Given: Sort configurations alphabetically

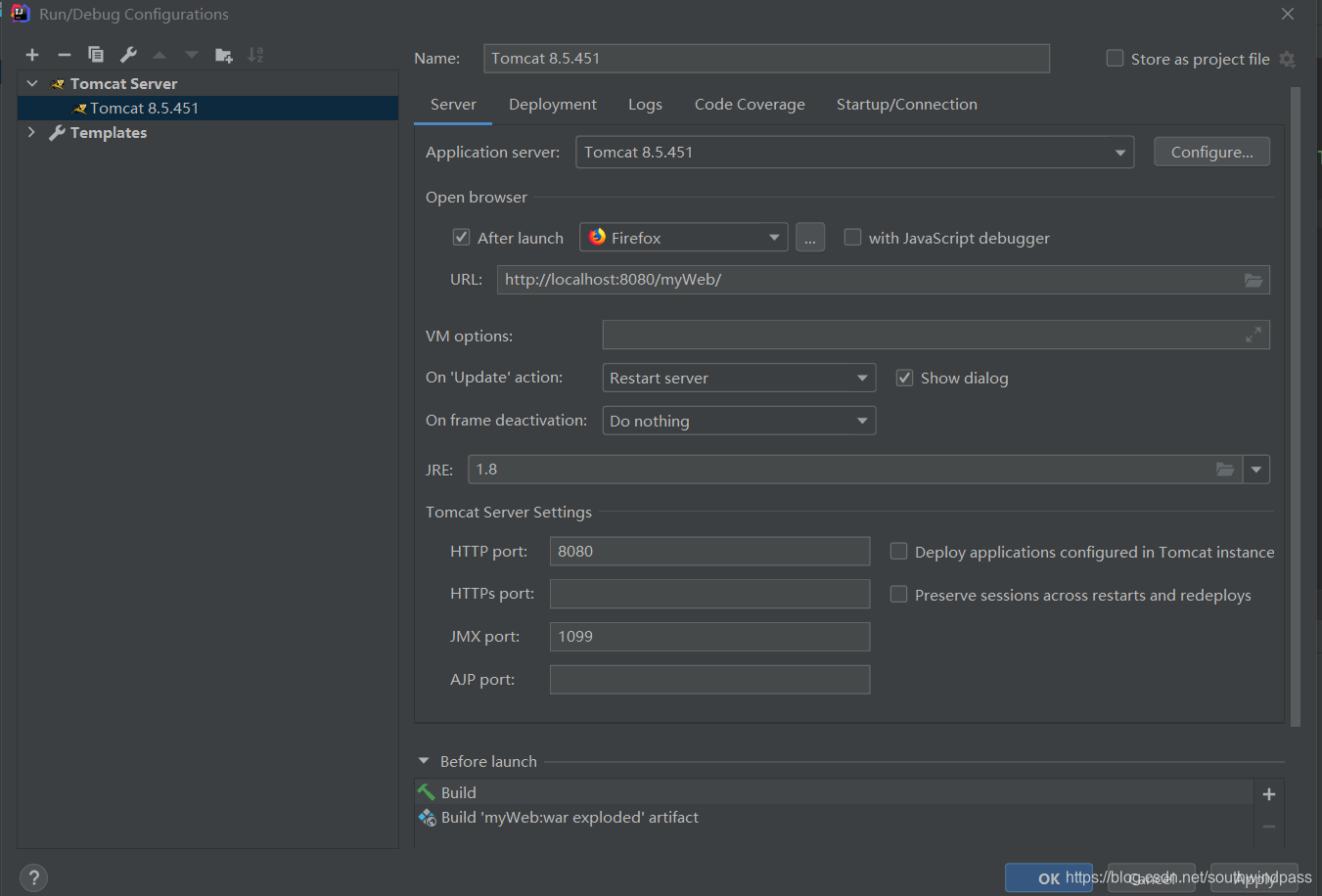Looking at the screenshot, I should [255, 55].
